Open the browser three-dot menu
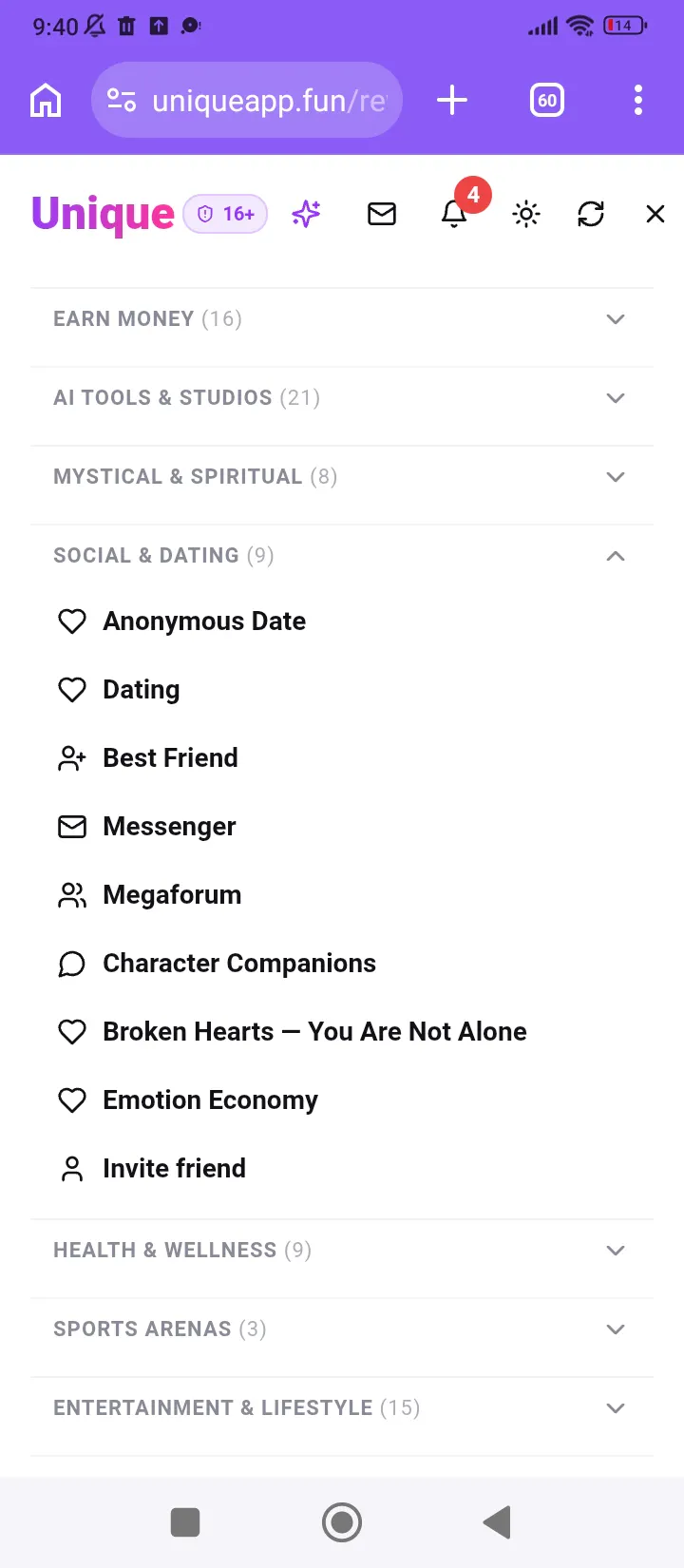 (x=638, y=100)
